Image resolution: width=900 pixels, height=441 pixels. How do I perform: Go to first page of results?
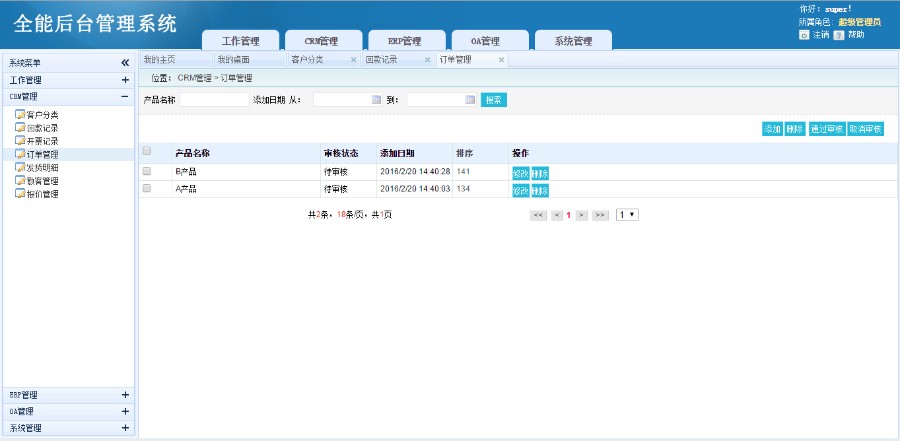(538, 215)
